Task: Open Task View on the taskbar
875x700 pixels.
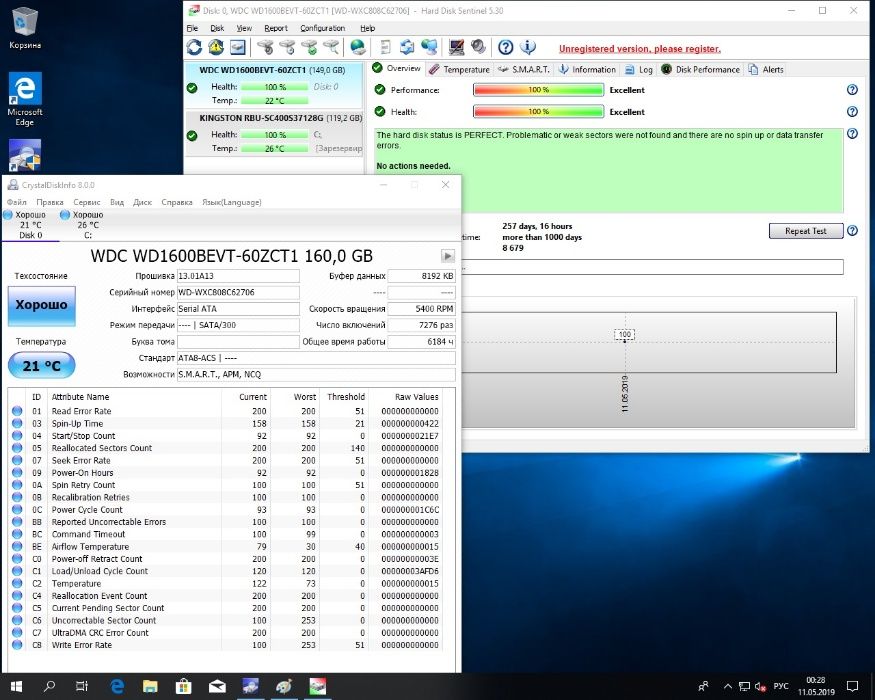Action: [82, 686]
